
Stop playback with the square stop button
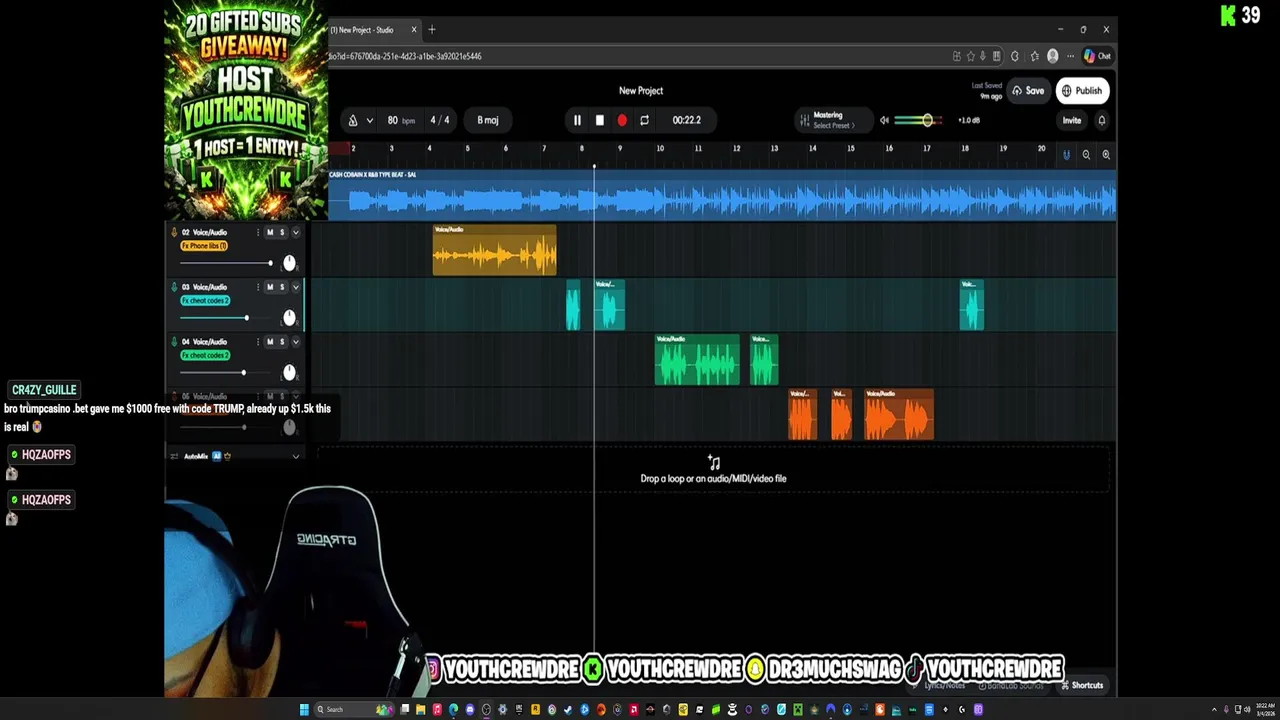coord(599,120)
